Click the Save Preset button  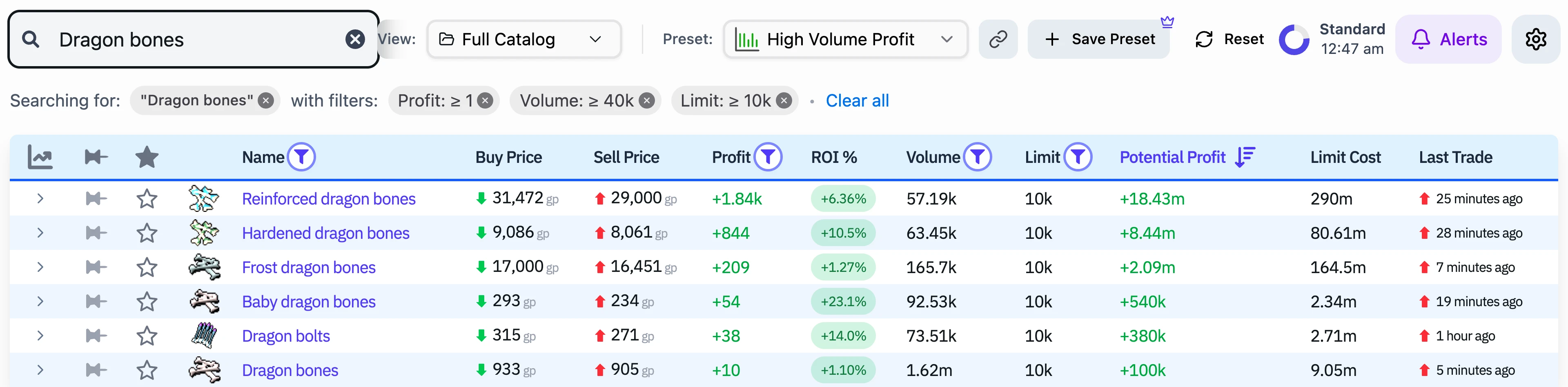[1099, 40]
